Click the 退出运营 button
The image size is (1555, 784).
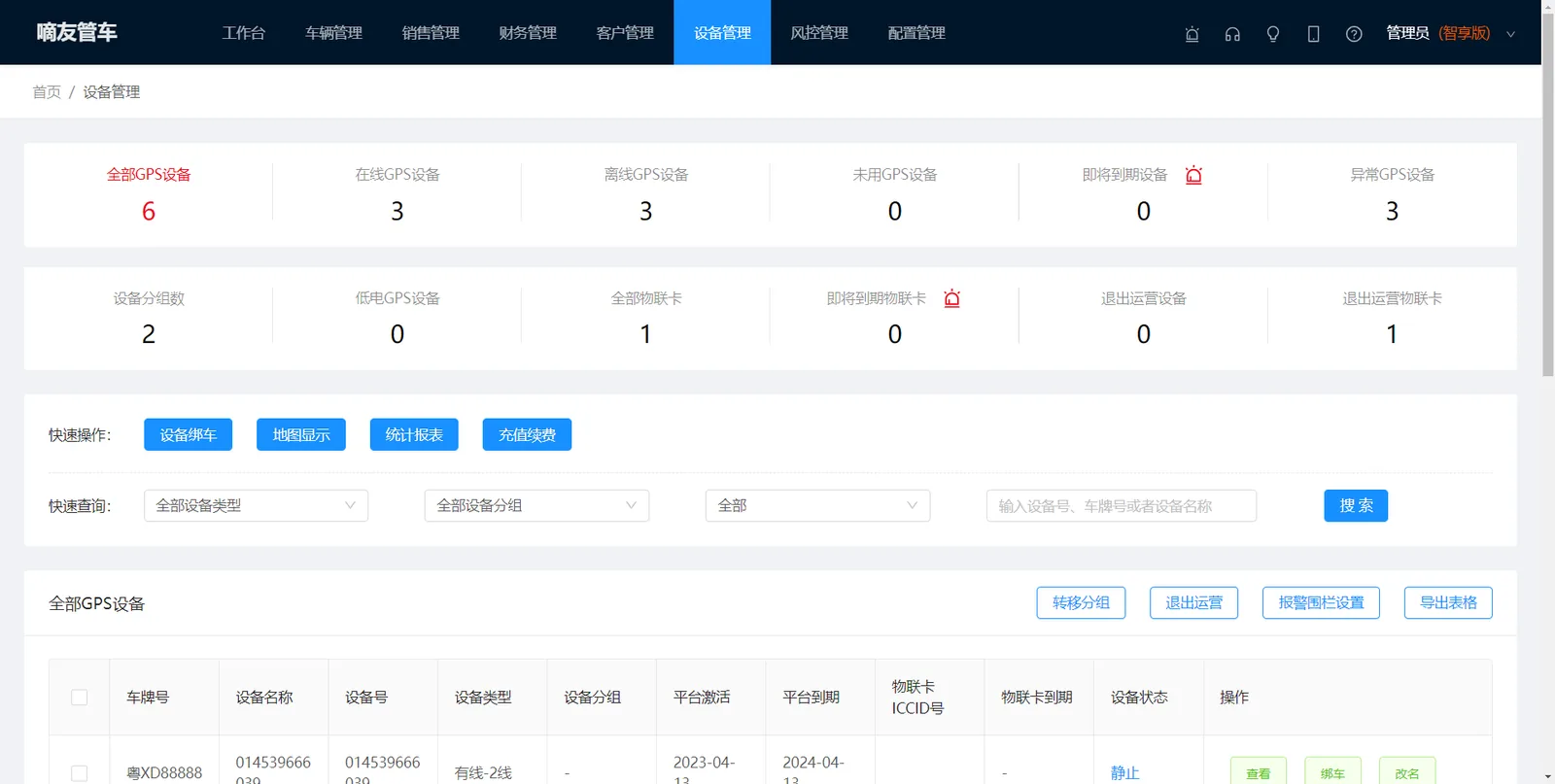click(1194, 603)
